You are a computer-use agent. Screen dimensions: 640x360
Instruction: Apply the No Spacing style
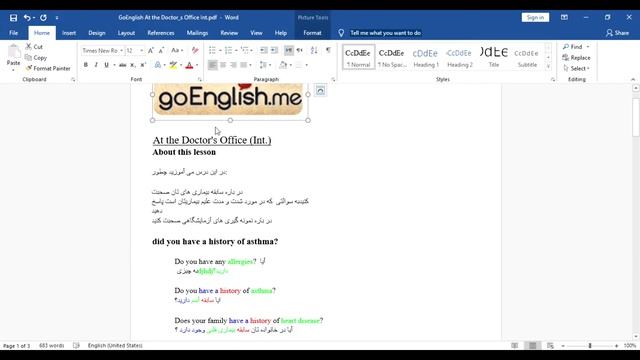(x=392, y=58)
